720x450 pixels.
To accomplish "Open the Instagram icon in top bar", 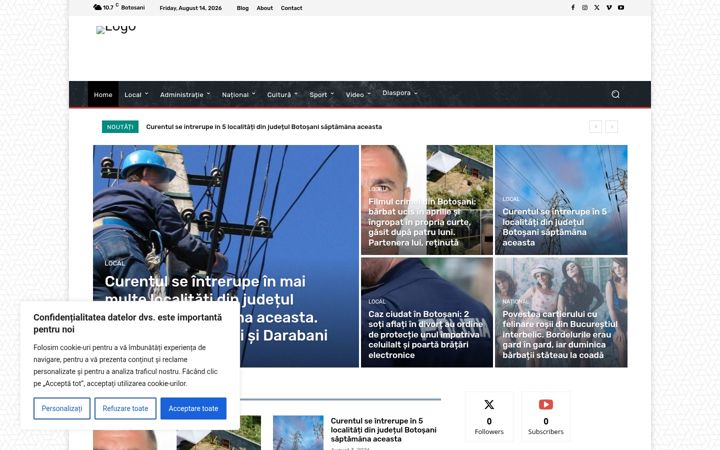I will coord(585,8).
